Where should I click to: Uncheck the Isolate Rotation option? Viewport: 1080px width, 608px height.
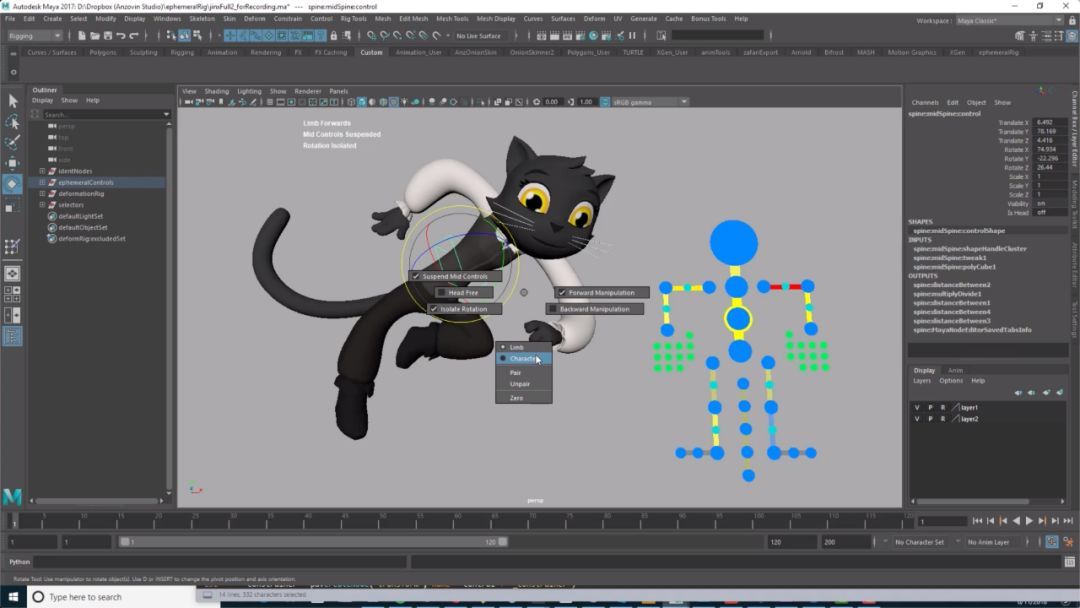(x=434, y=309)
